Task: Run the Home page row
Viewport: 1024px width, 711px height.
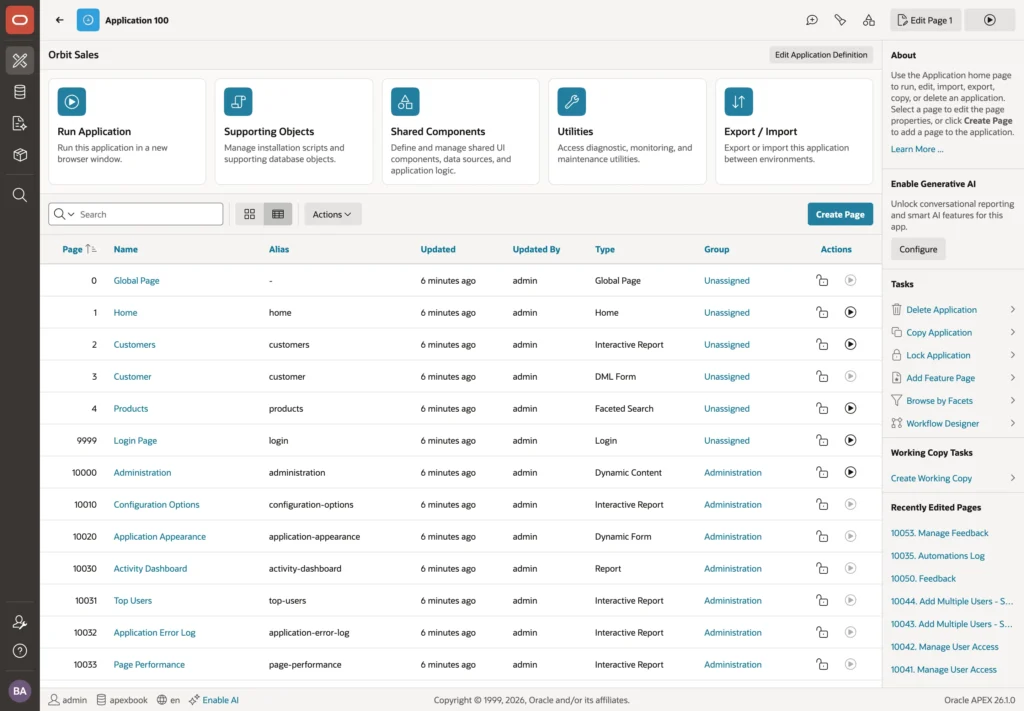Action: [x=850, y=312]
